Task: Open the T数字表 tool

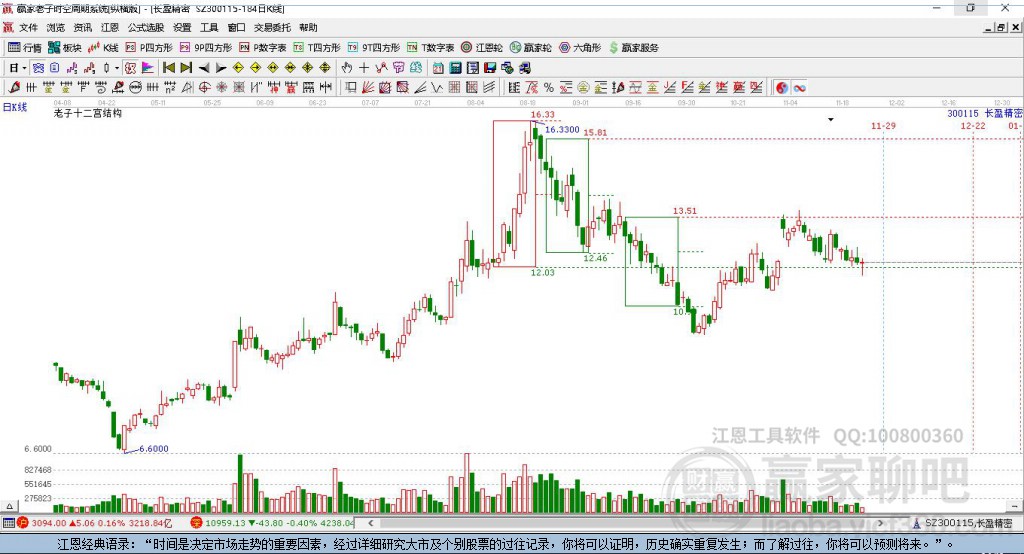Action: point(430,48)
